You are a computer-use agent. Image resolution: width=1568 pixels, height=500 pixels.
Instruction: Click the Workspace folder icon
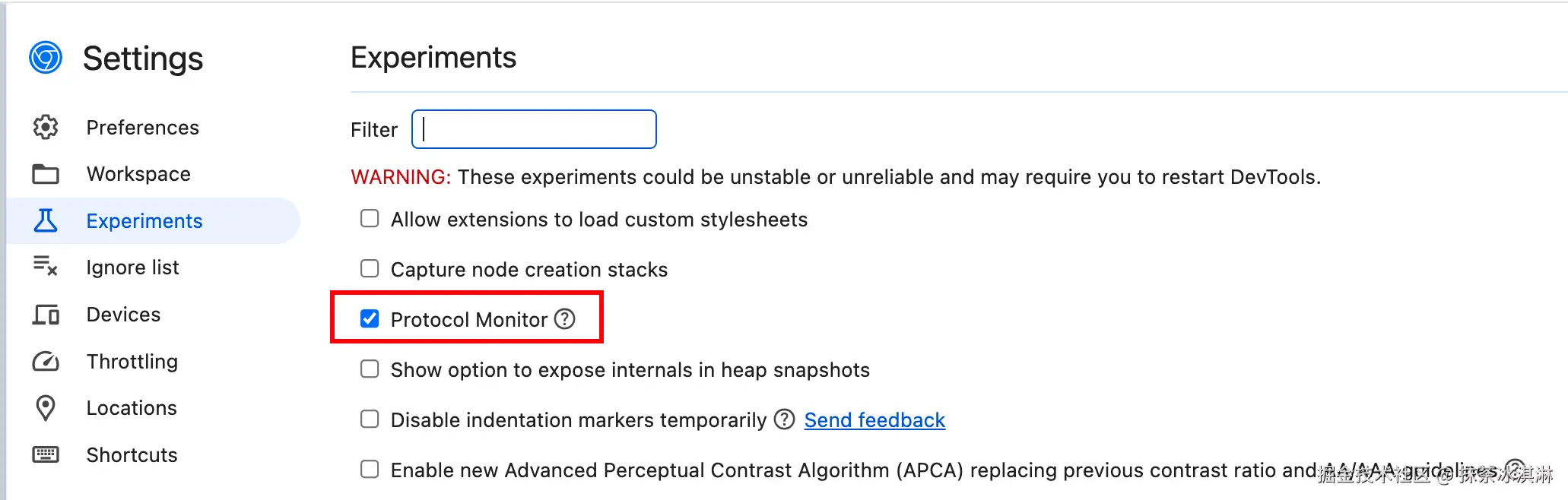point(46,174)
